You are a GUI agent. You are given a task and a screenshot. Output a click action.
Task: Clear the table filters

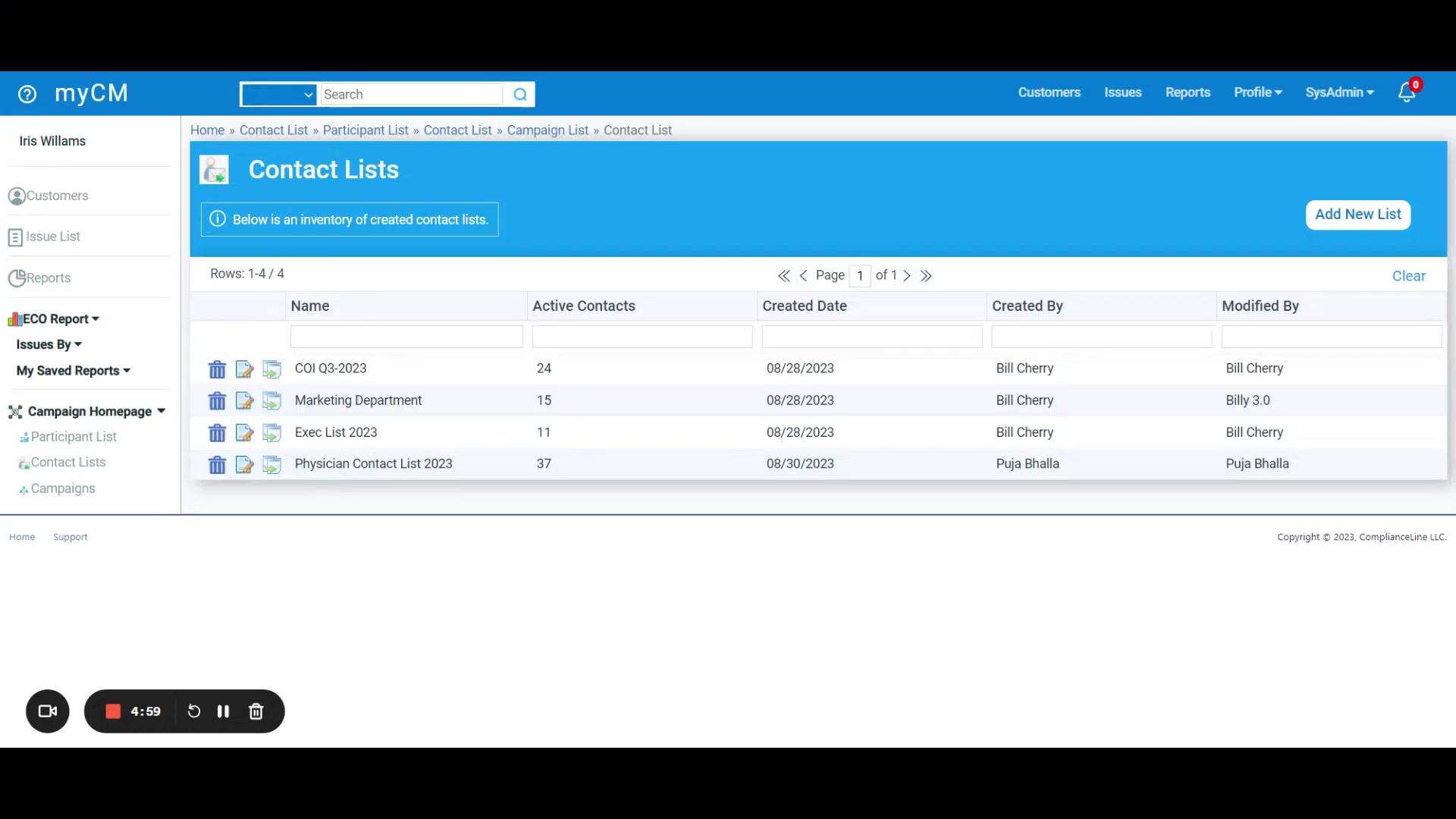(1408, 276)
